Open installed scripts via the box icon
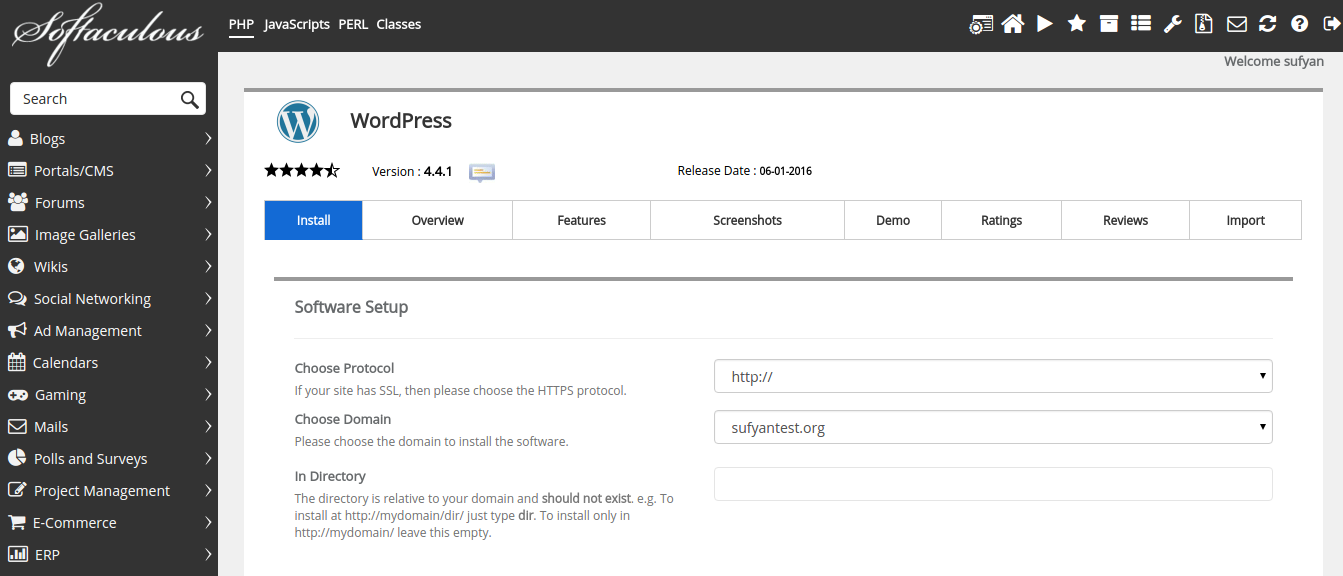The image size is (1343, 576). click(1109, 23)
